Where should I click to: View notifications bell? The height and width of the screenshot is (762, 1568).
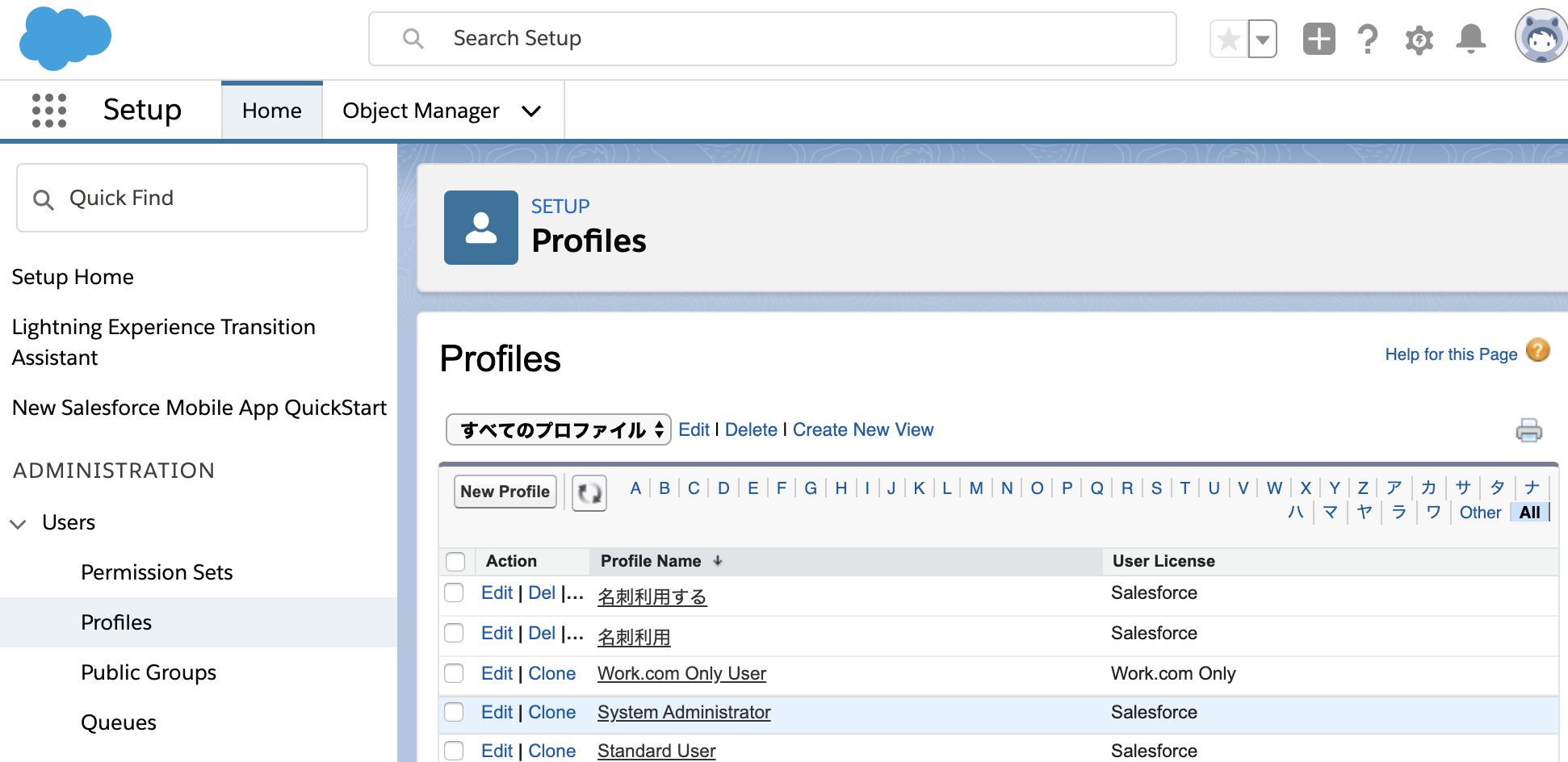[x=1470, y=39]
